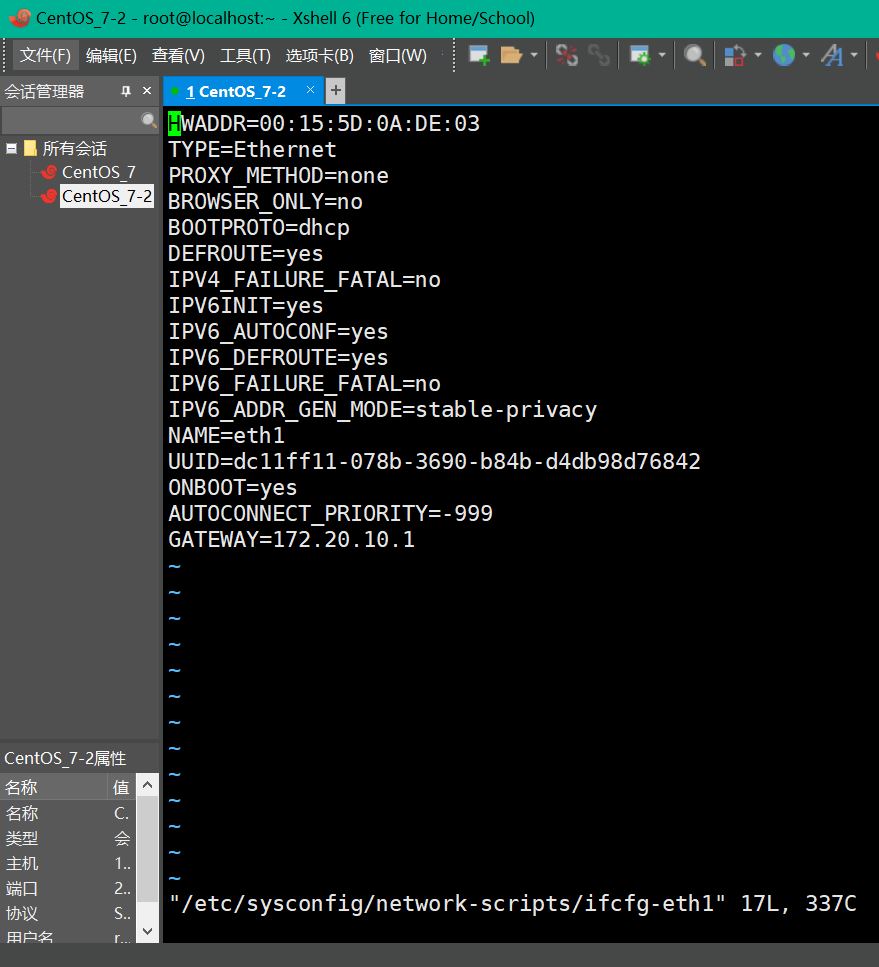Click the Xshell app icon in title bar
The height and width of the screenshot is (967, 879).
tap(19, 18)
